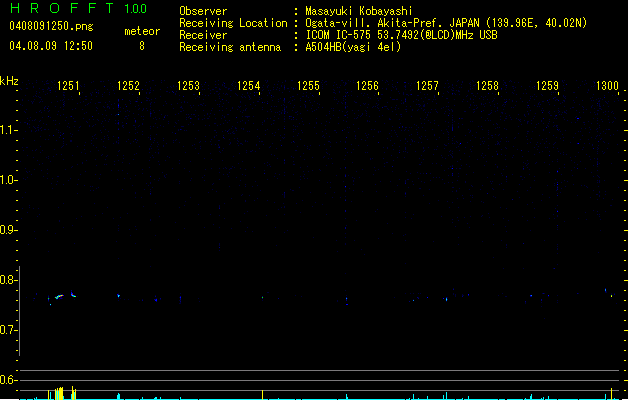Click the 1253 time axis marker
The height and width of the screenshot is (400, 629).
[188, 86]
